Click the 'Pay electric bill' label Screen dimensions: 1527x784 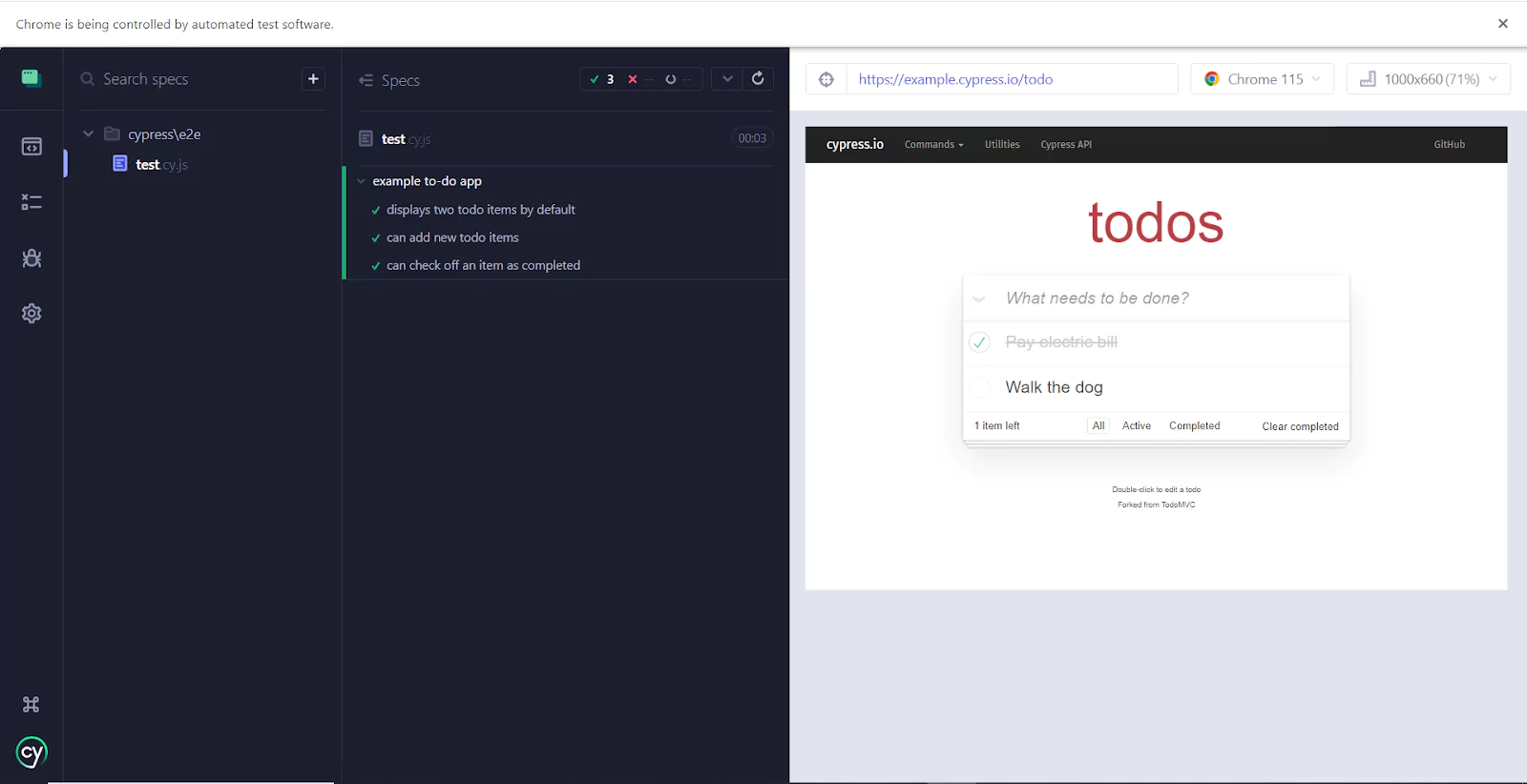pos(1061,342)
